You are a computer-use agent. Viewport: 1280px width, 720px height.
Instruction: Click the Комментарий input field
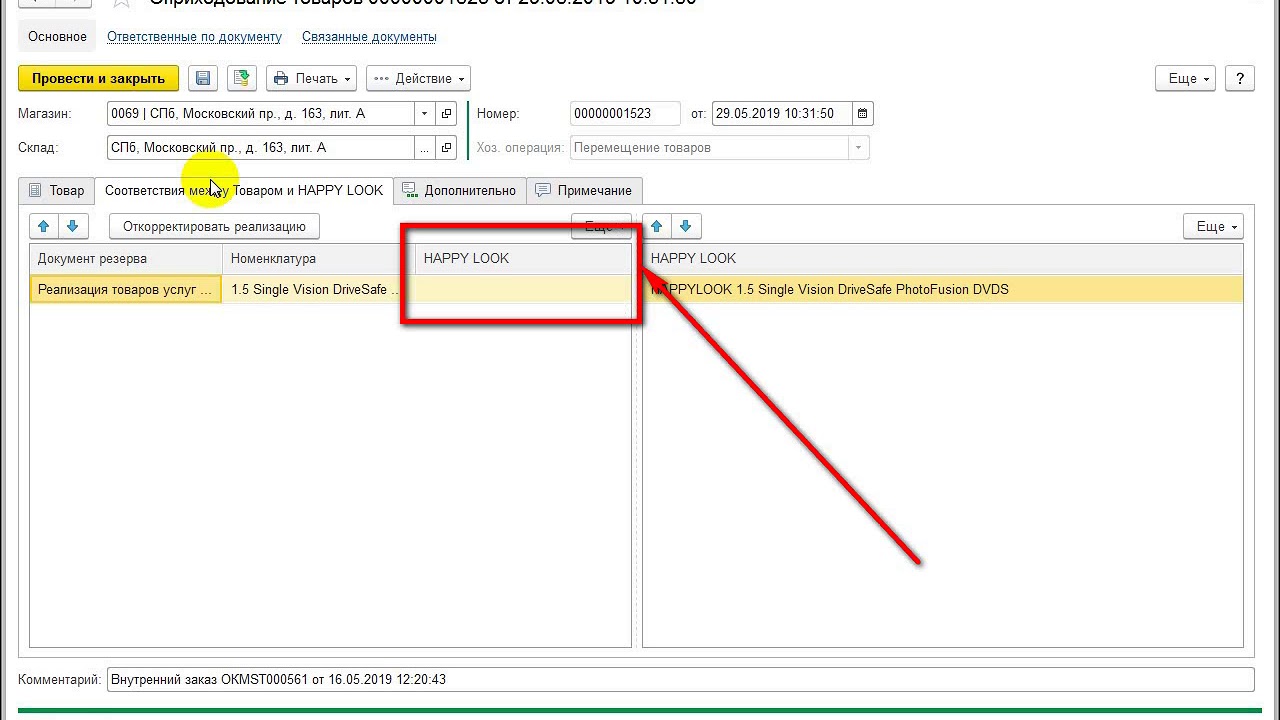point(680,680)
